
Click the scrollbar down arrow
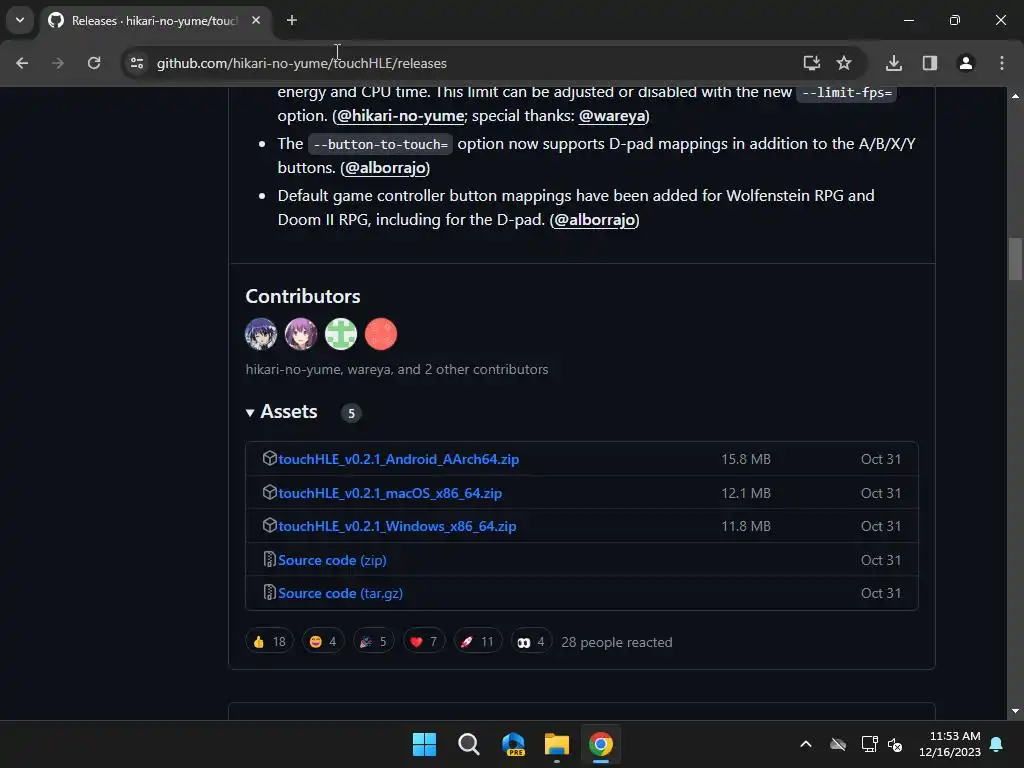coord(1015,711)
